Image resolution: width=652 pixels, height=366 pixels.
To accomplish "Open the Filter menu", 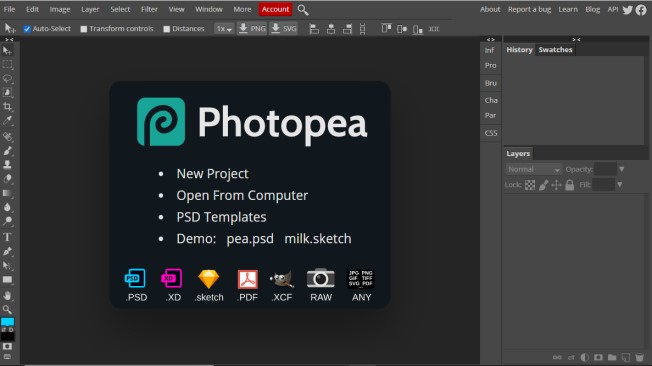I will click(149, 9).
